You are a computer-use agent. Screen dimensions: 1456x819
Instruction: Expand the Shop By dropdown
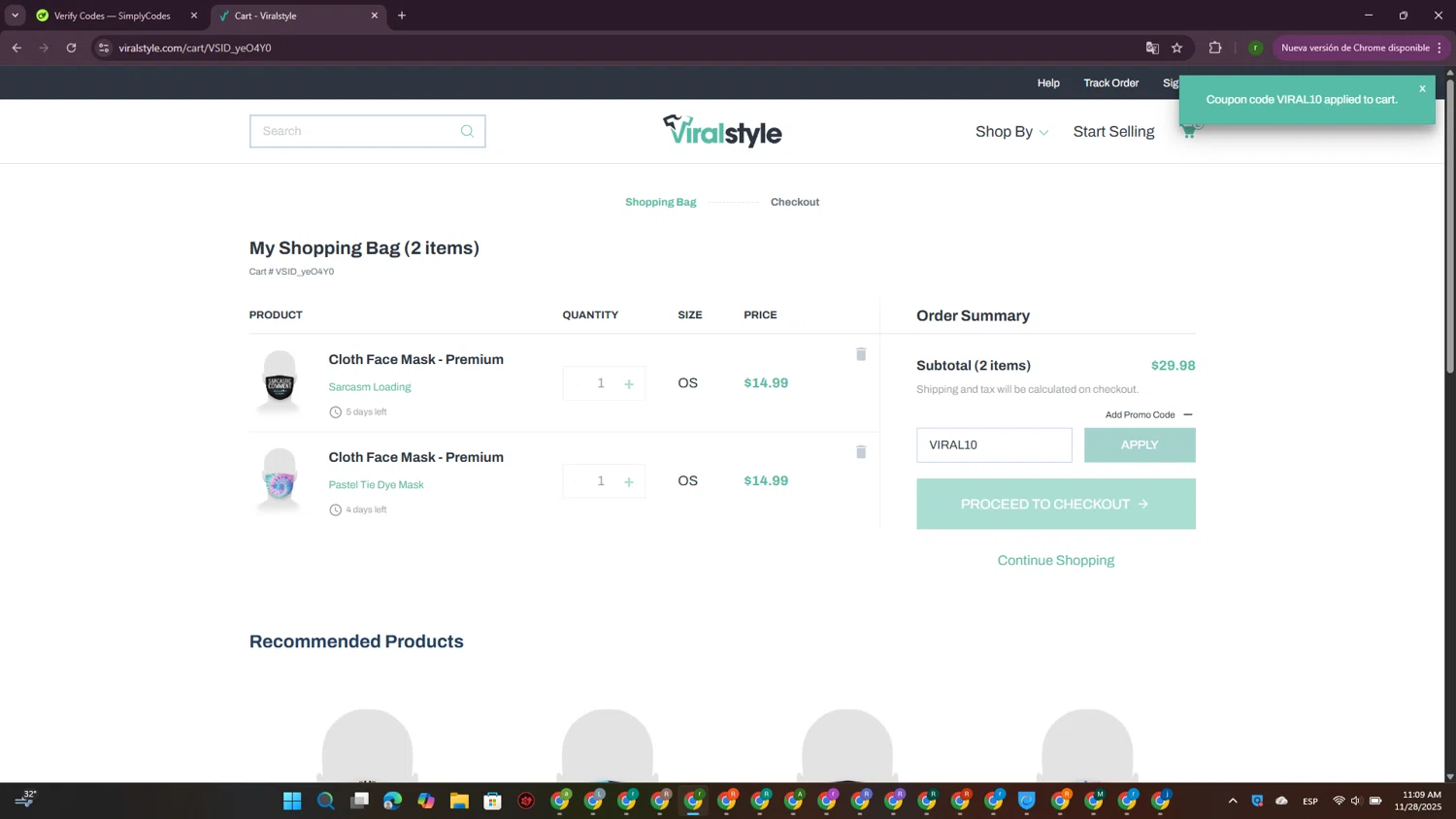pyautogui.click(x=1011, y=132)
